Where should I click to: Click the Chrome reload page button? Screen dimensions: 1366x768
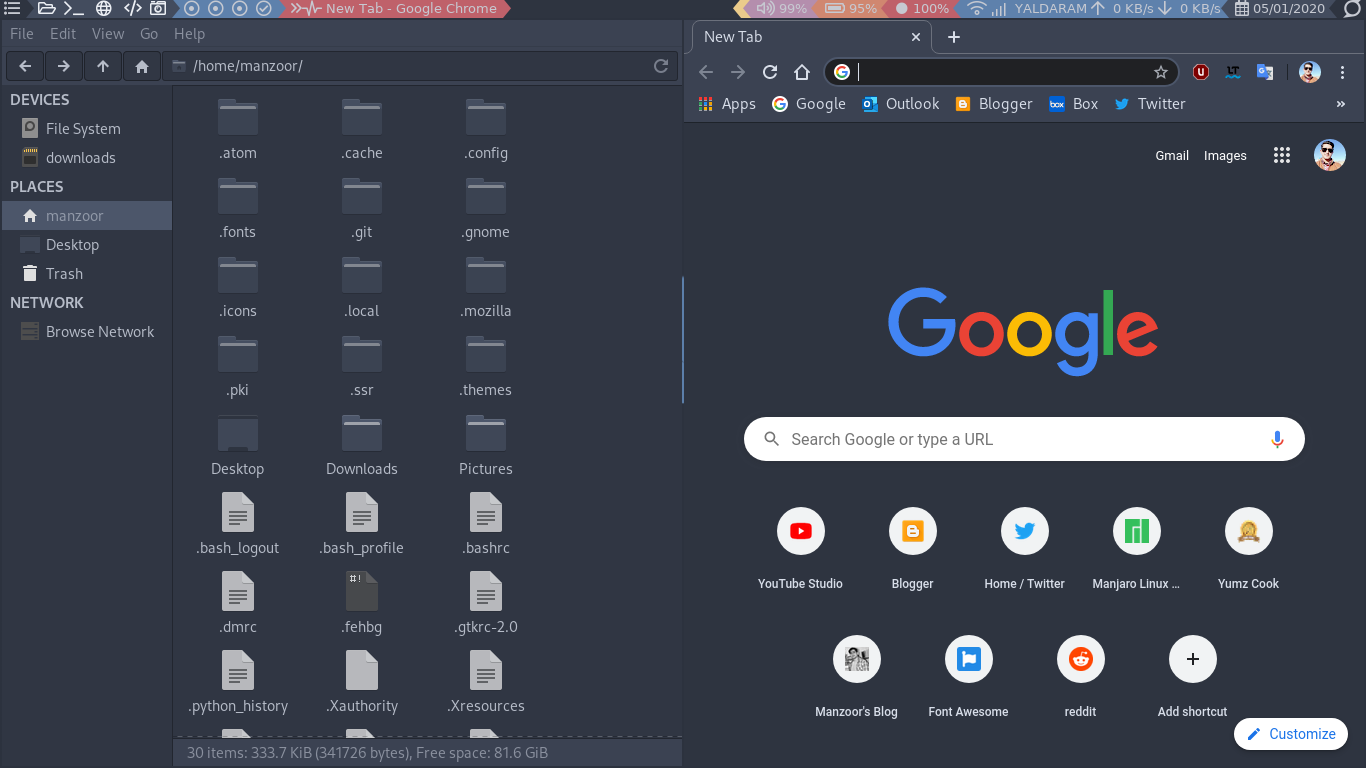(x=770, y=72)
